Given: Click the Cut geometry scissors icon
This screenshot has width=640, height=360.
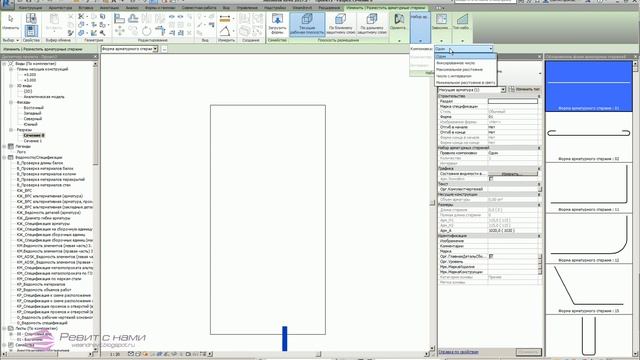Looking at the screenshot, I should (x=81, y=16).
